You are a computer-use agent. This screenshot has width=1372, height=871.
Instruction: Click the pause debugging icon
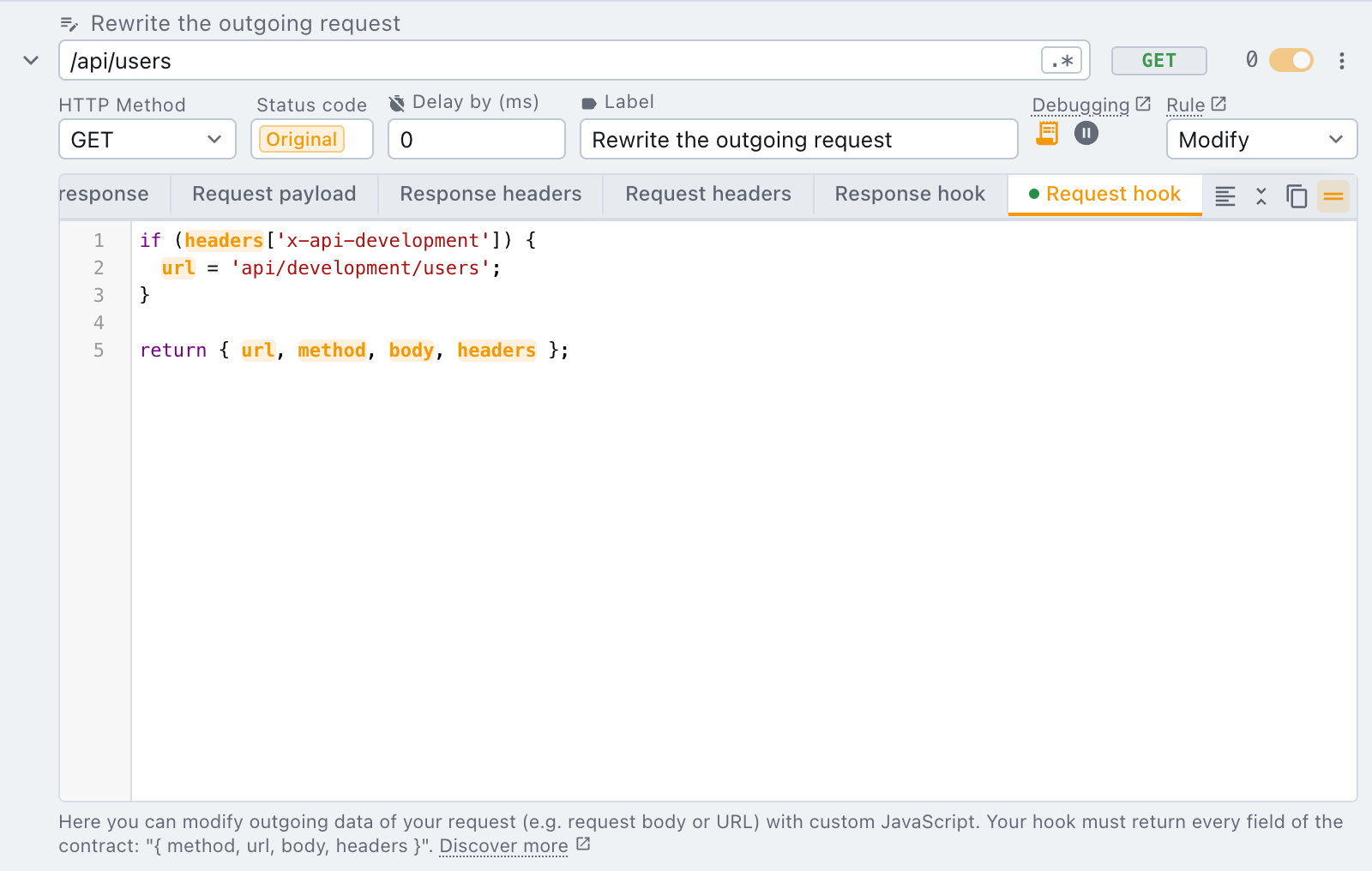click(1086, 133)
